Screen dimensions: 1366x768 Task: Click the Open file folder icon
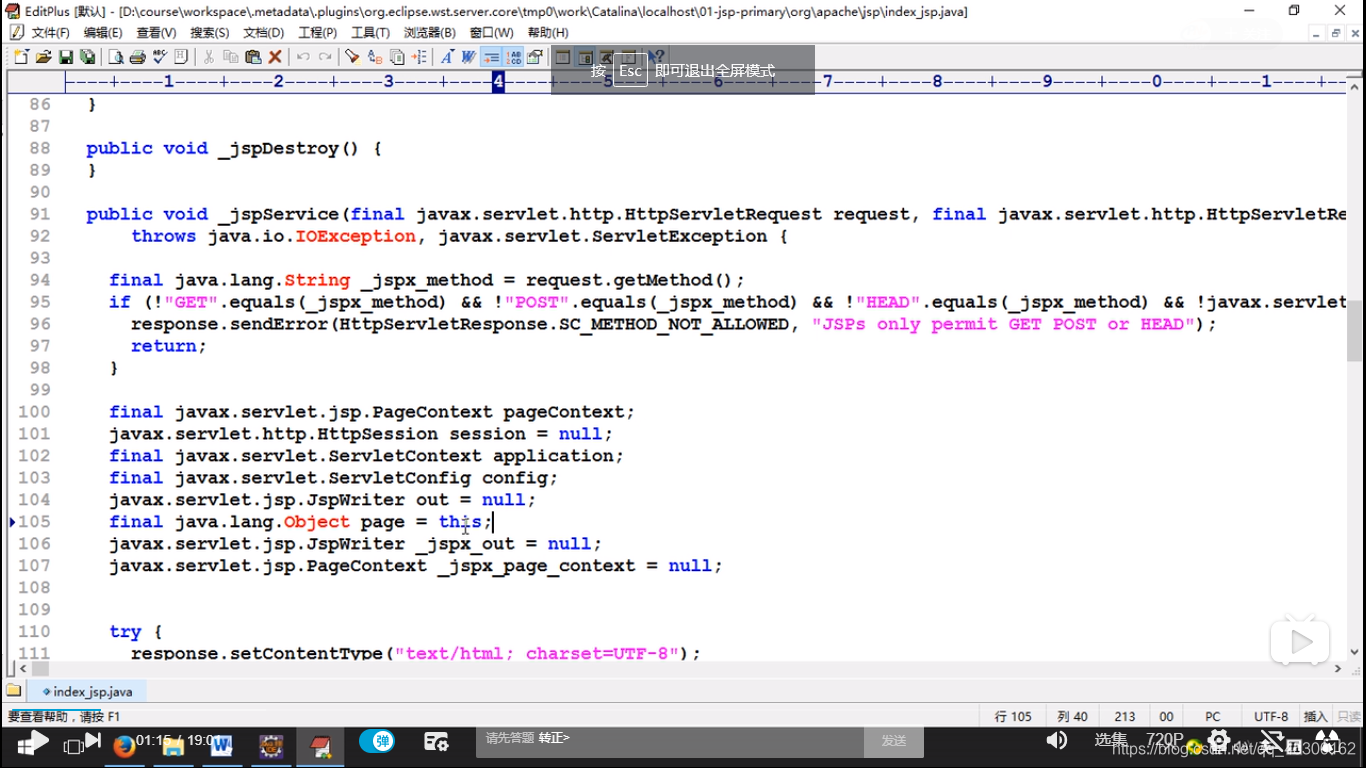coord(43,57)
